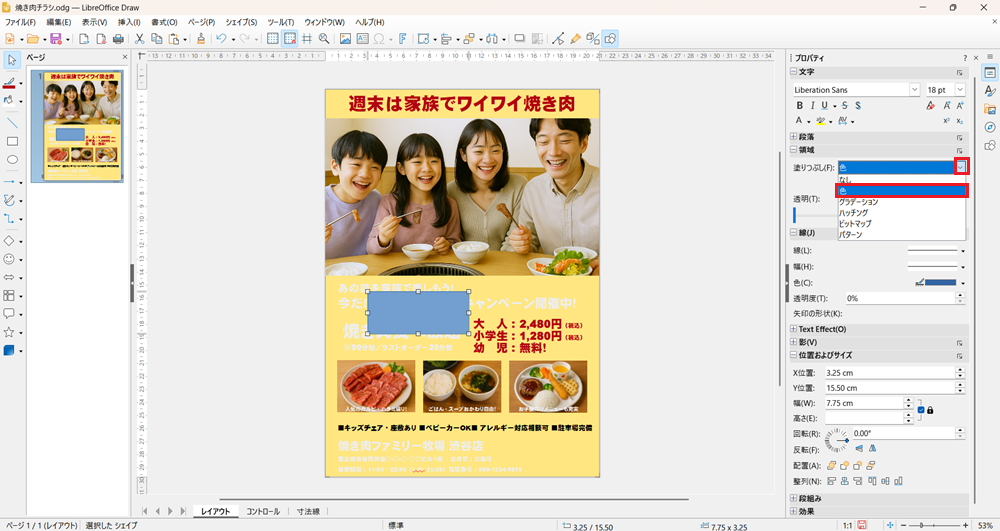Toggle keep ratio checkbox
This screenshot has width=1000, height=531.
pyautogui.click(x=921, y=410)
